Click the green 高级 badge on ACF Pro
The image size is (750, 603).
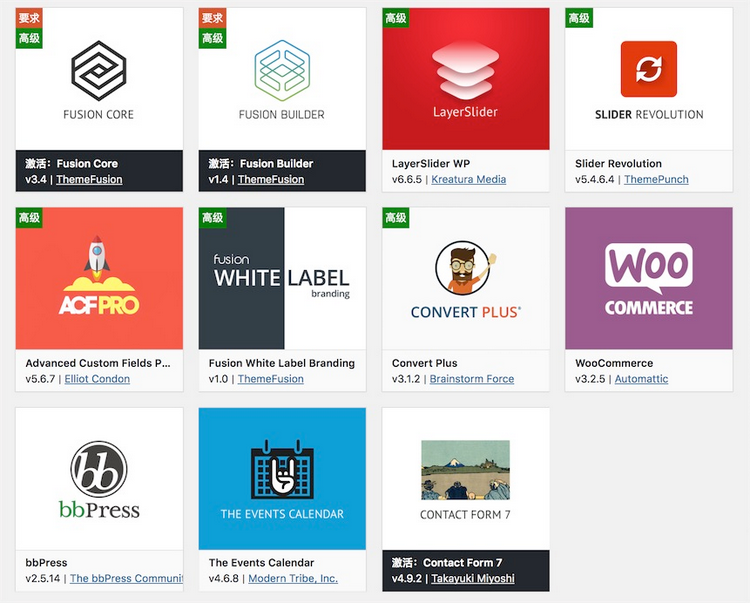coord(29,218)
